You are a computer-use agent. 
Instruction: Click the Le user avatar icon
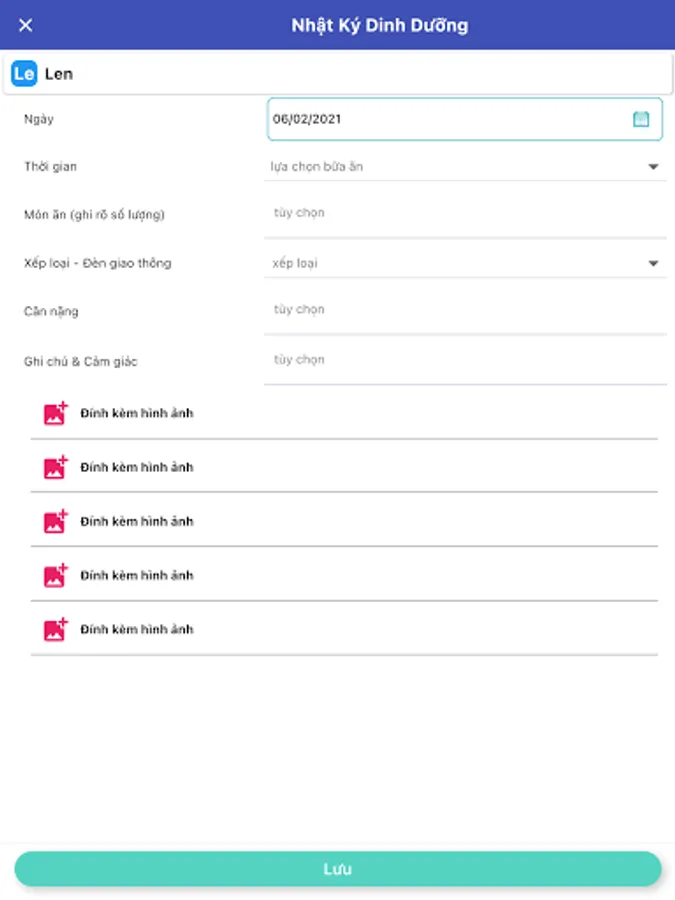(x=24, y=73)
